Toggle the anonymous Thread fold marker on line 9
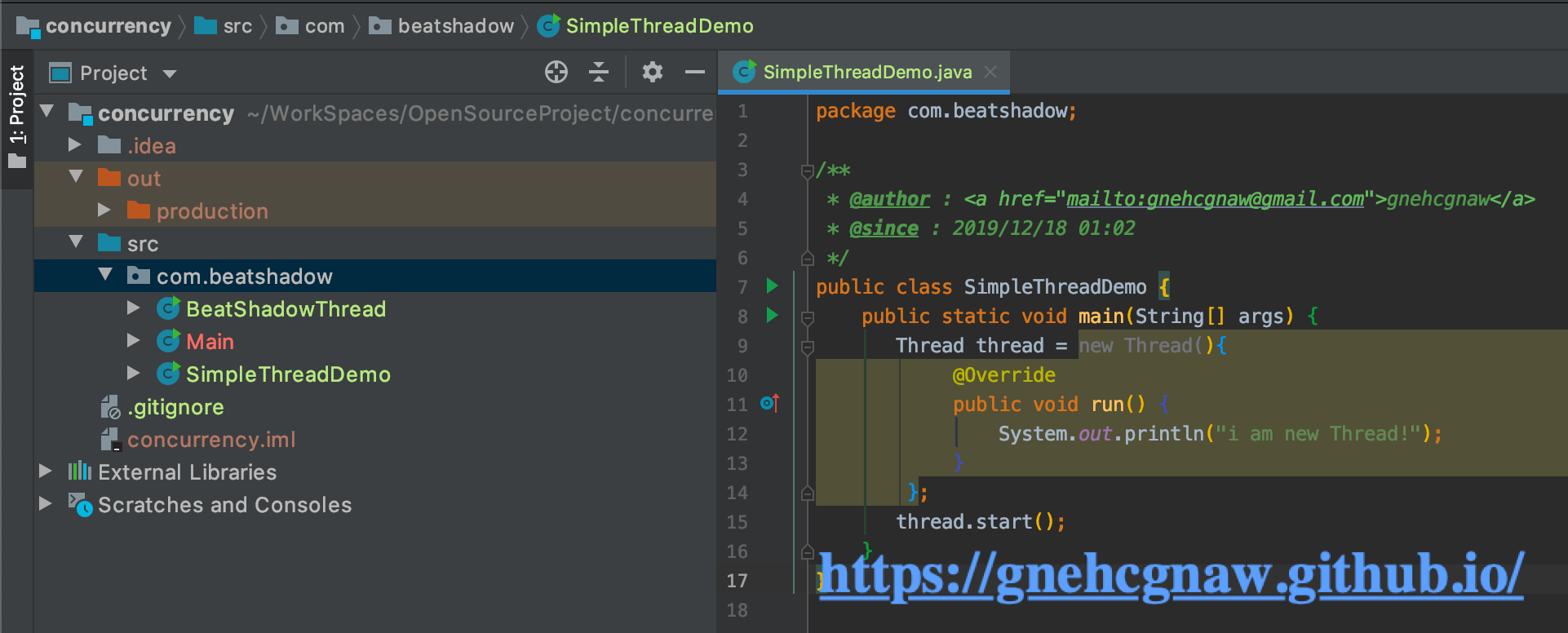This screenshot has width=1568, height=633. [808, 347]
